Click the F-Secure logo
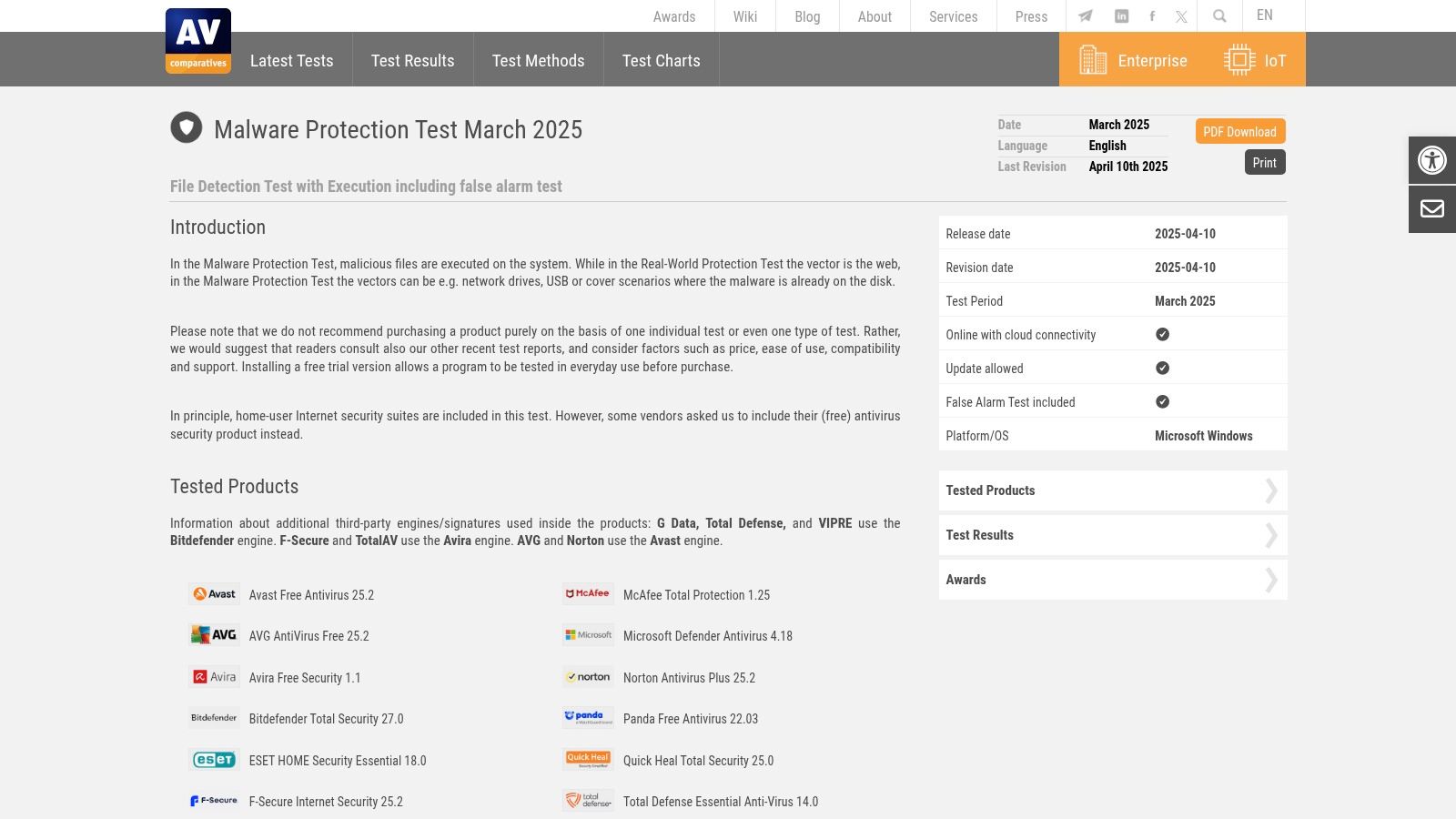Viewport: 1456px width, 819px height. pos(214,801)
